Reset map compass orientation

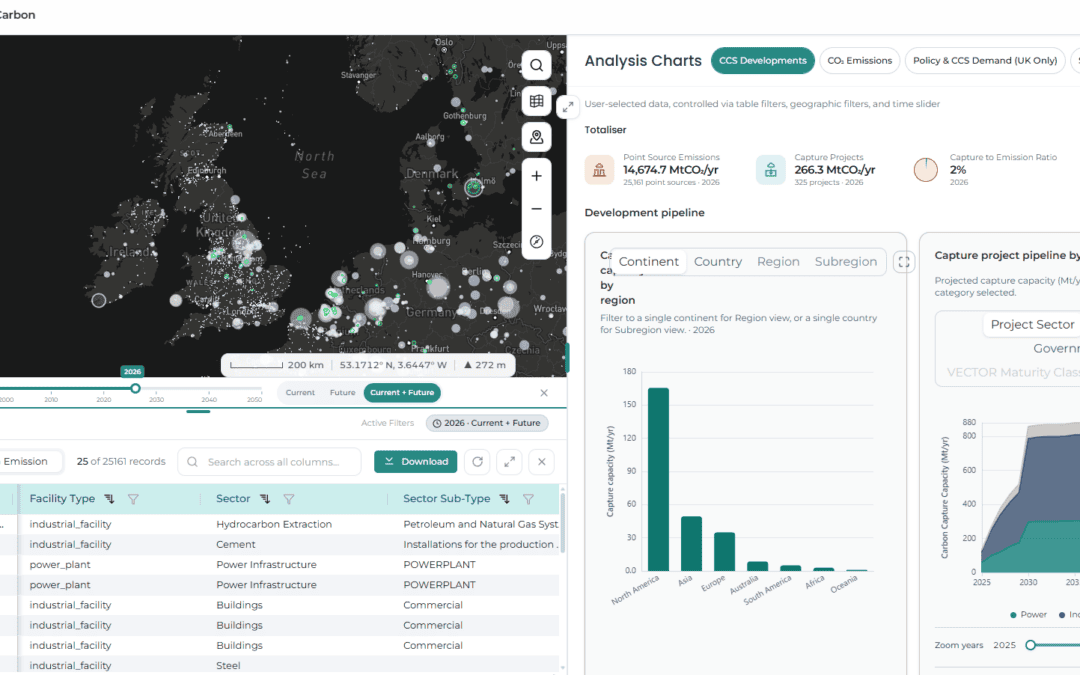[x=537, y=242]
